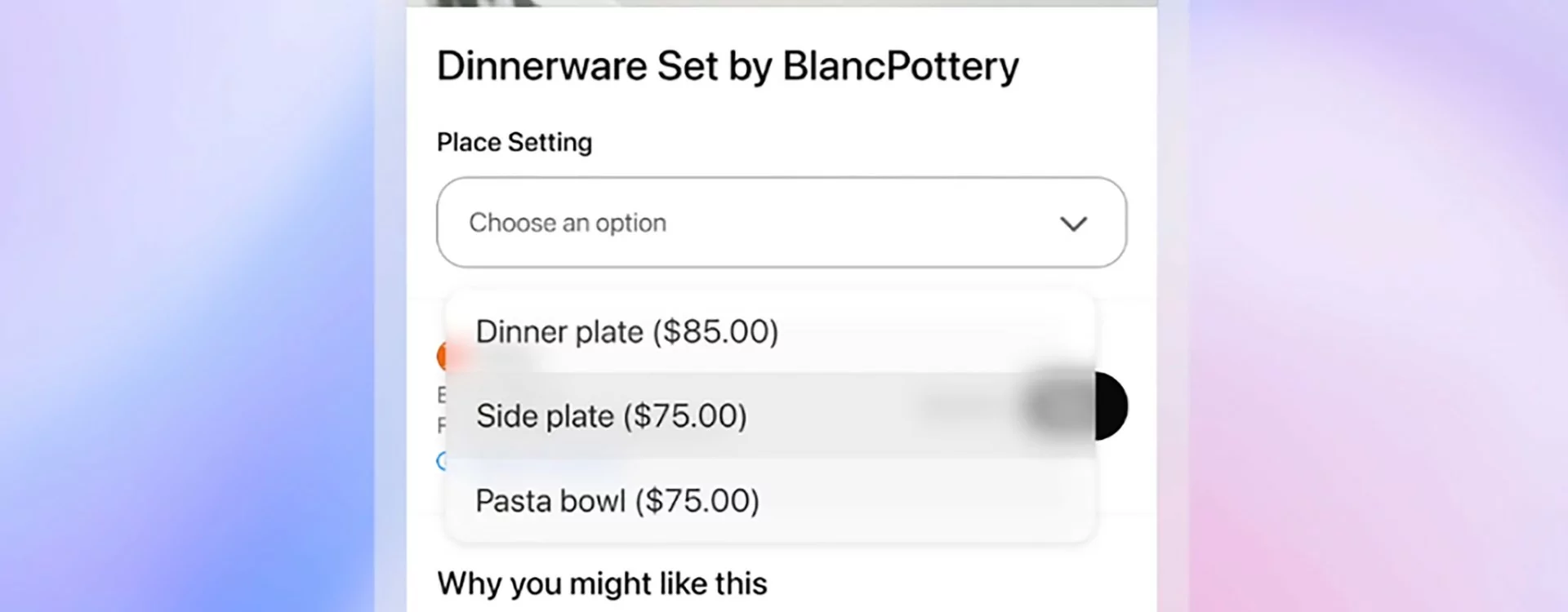The image size is (1568, 612).
Task: Click the "Why you might like this" heading
Action: (602, 584)
